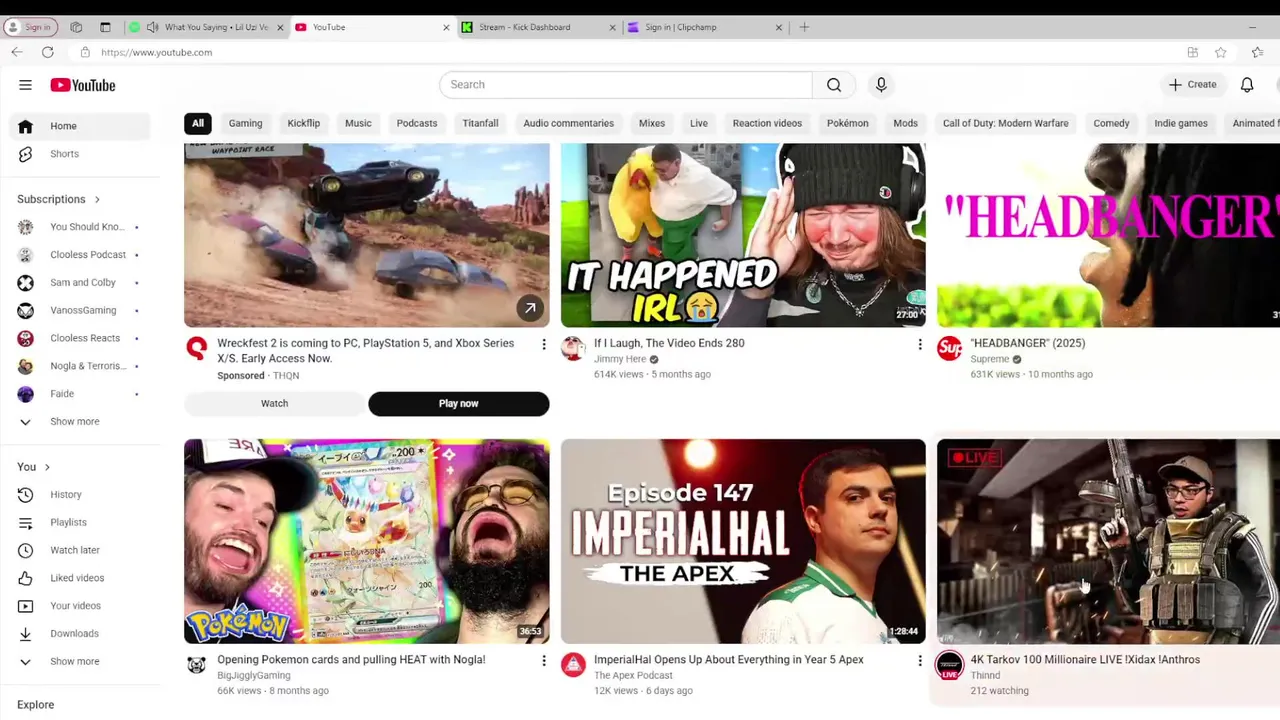The image size is (1280, 720).
Task: Expand the You section chevron
Action: (x=46, y=467)
